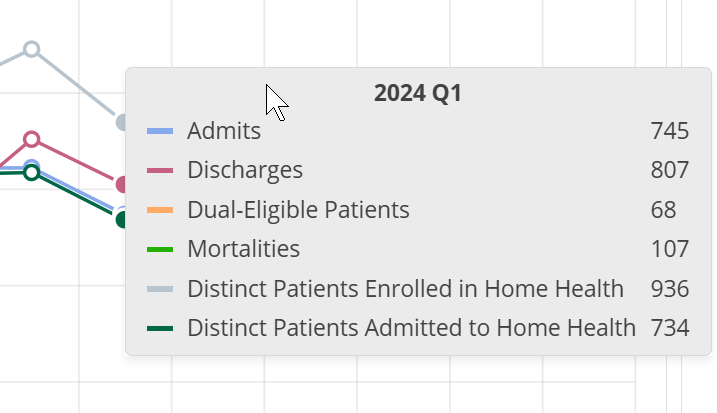
Task: Select the Dual-Eligible Patients label
Action: (x=298, y=210)
